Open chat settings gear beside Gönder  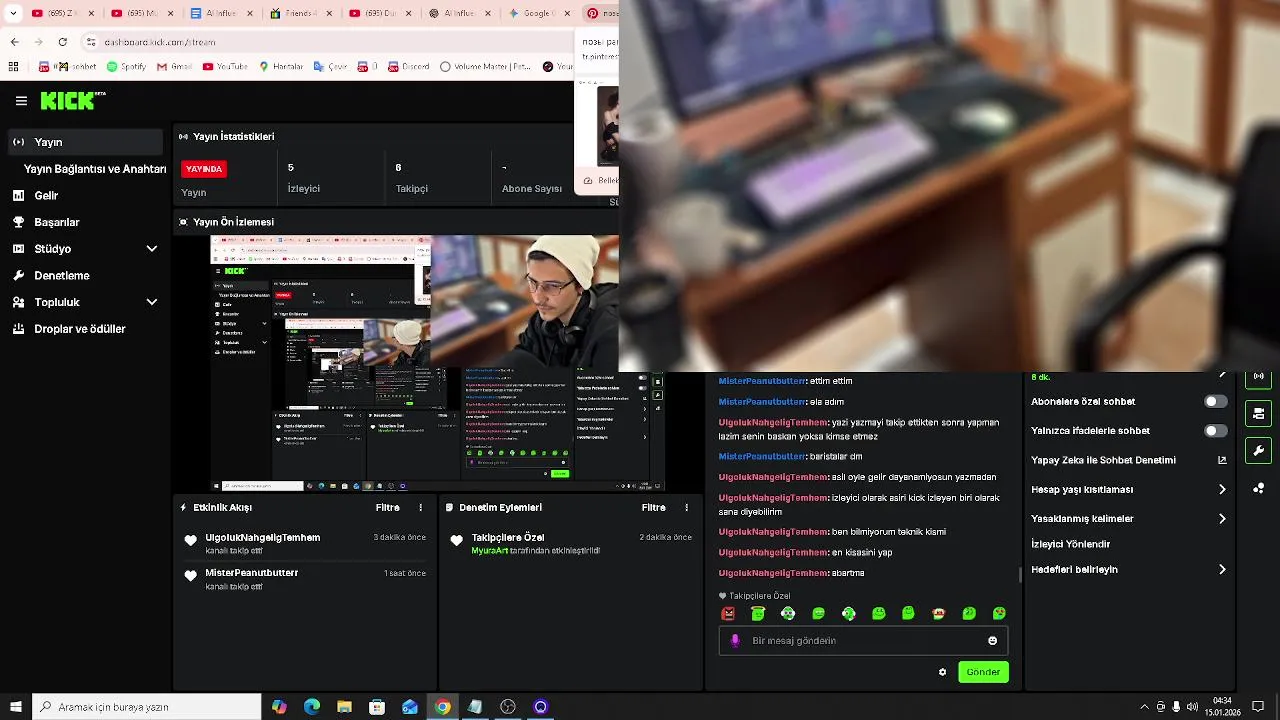[x=942, y=672]
